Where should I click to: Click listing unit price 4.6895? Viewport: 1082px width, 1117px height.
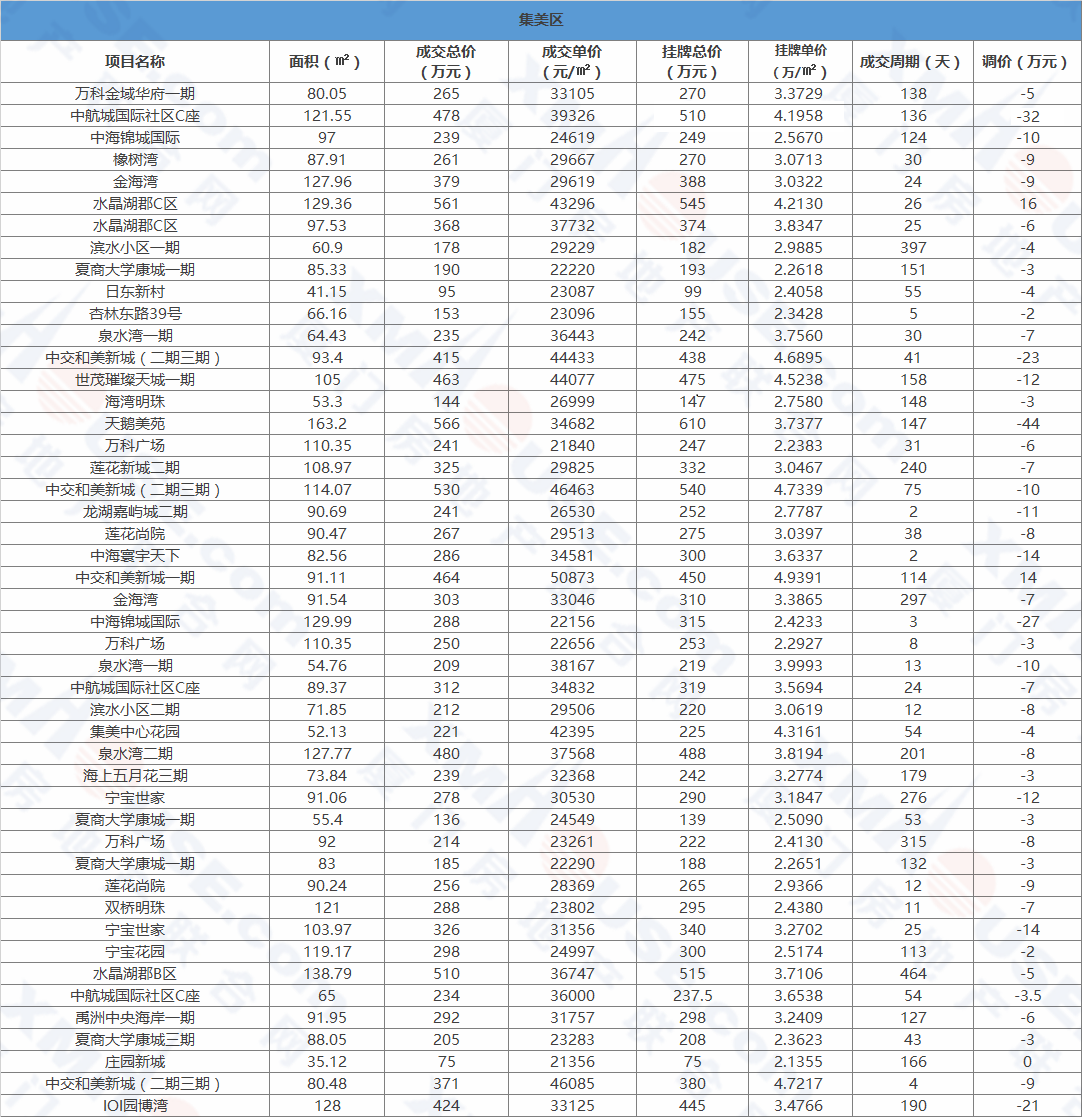(799, 358)
